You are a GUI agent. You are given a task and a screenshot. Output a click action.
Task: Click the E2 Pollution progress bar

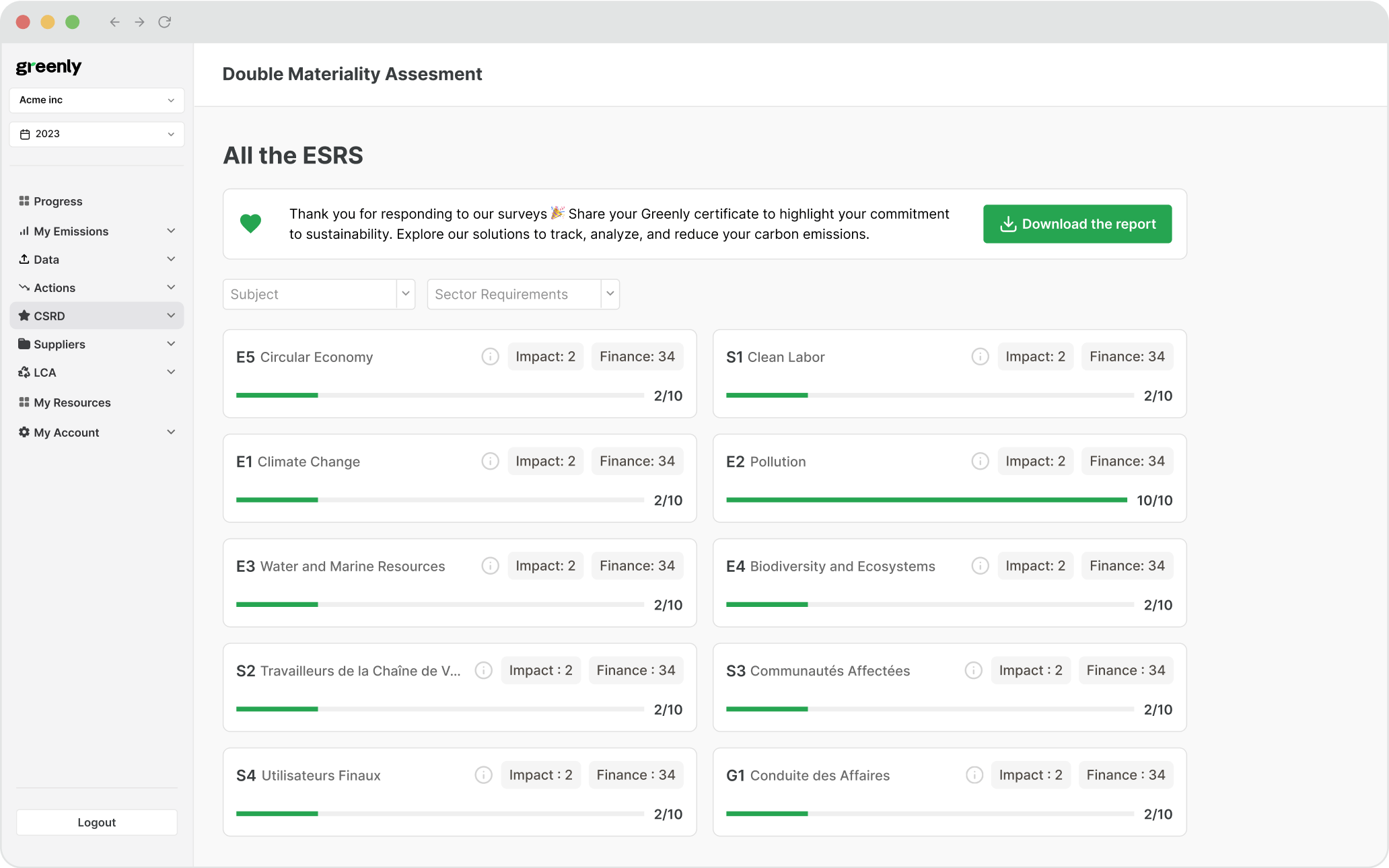coord(927,500)
